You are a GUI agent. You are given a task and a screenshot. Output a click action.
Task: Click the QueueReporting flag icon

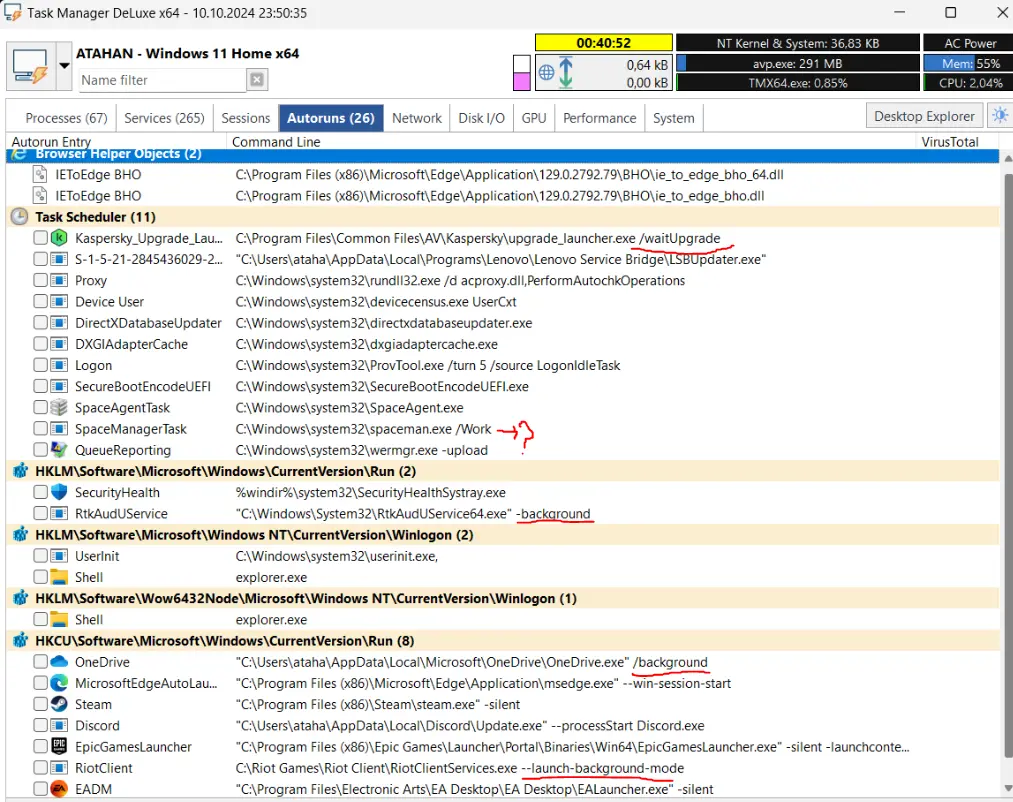[x=59, y=450]
